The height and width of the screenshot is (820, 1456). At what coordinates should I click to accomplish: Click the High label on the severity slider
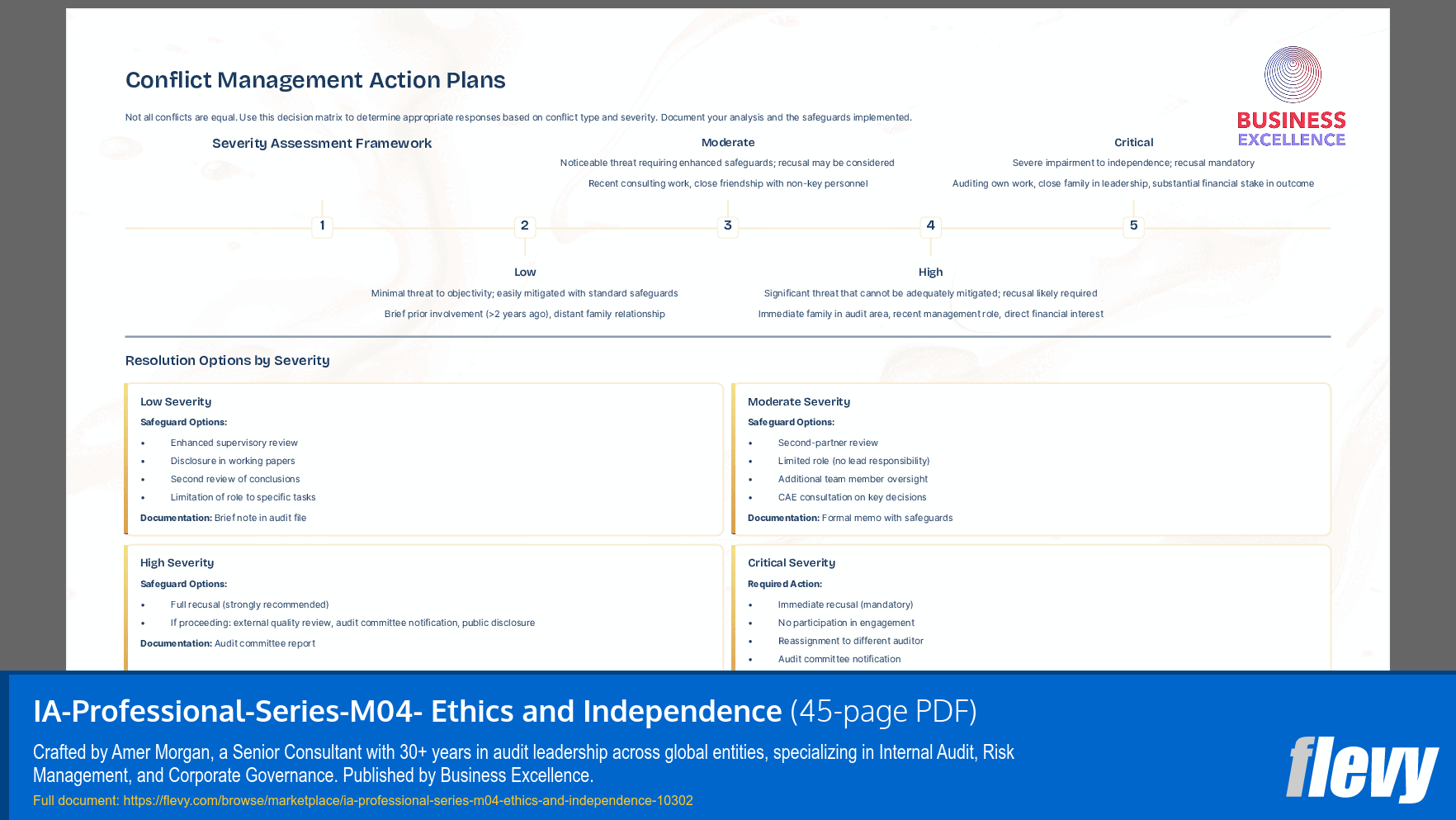tap(930, 271)
